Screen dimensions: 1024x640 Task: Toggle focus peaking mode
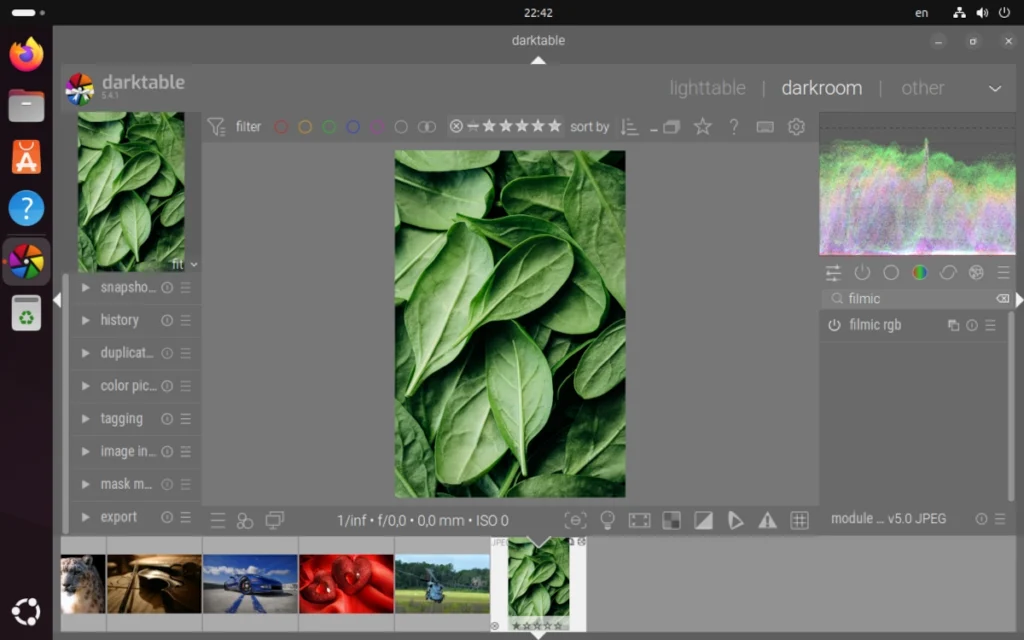coord(575,520)
